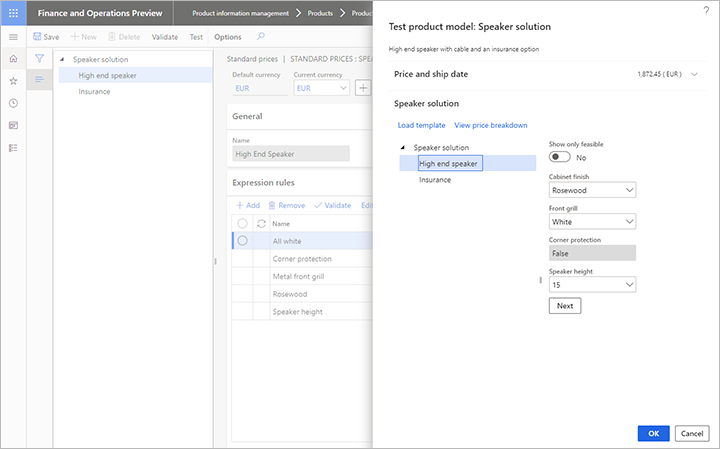This screenshot has width=720, height=449.
Task: Click the select-all circle in the grid header
Action: pos(242,224)
